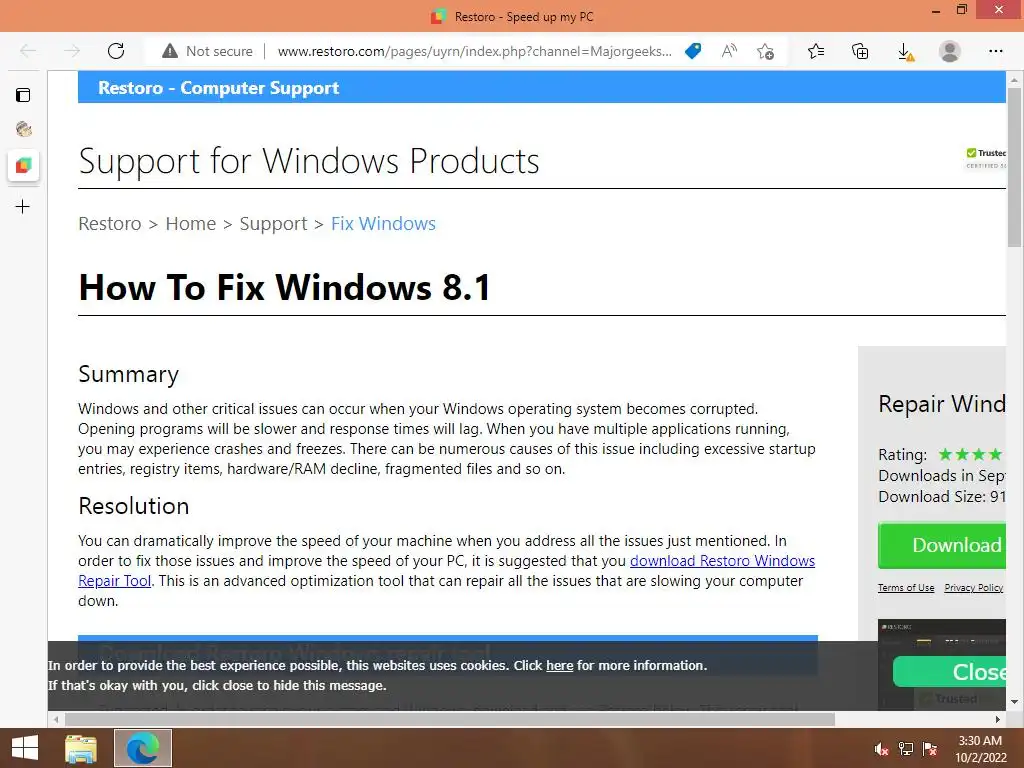Open File Explorer from taskbar
The width and height of the screenshot is (1024, 768).
pyautogui.click(x=81, y=748)
